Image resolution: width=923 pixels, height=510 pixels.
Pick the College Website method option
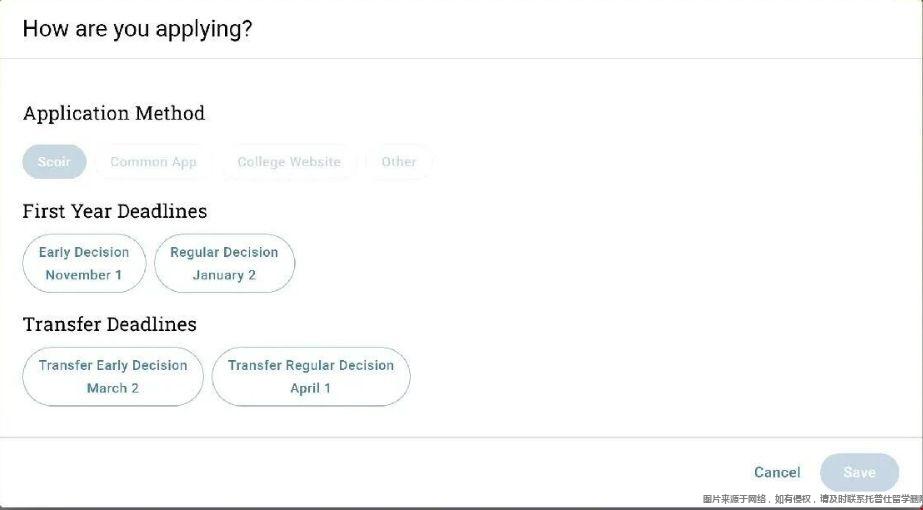(289, 162)
